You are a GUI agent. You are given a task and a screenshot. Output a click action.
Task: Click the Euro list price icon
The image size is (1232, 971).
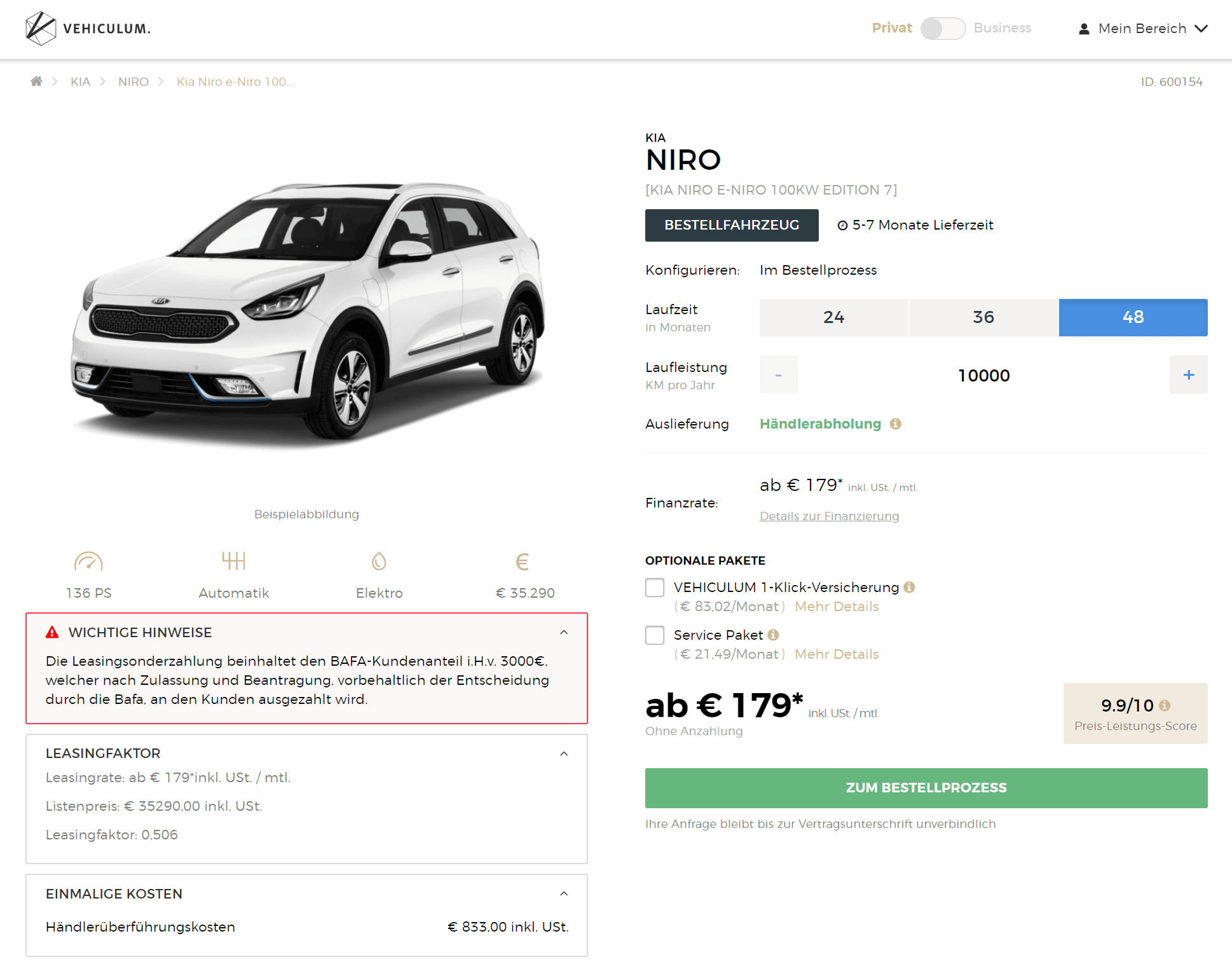[522, 561]
